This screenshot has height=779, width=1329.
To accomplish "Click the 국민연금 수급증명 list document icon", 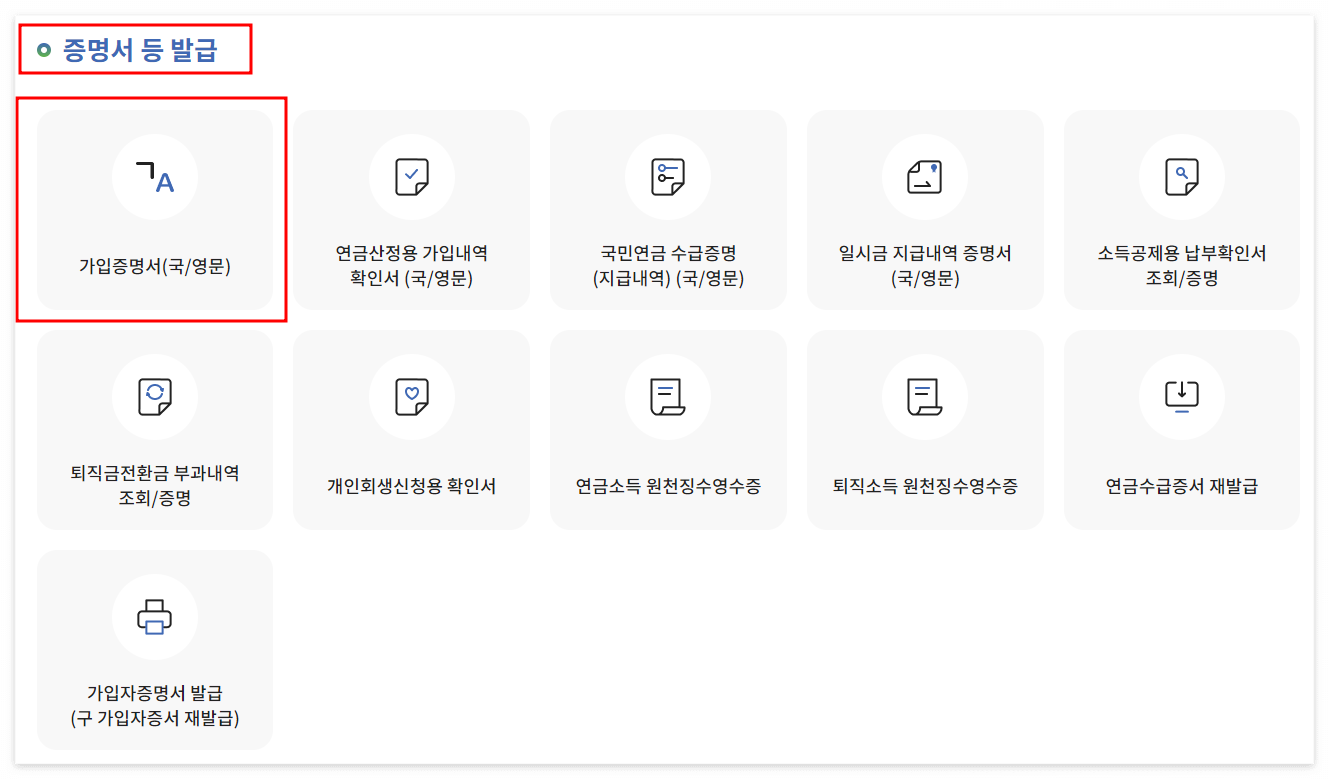I will (668, 177).
